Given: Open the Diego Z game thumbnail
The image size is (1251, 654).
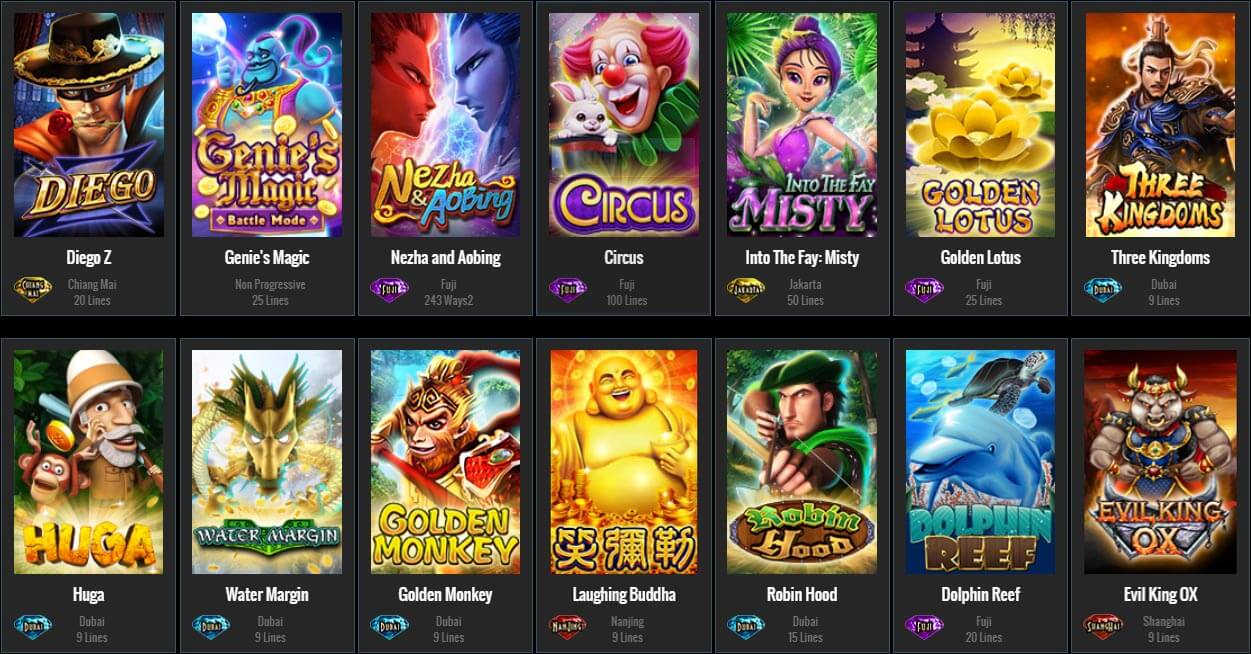Looking at the screenshot, I should pos(89,125).
